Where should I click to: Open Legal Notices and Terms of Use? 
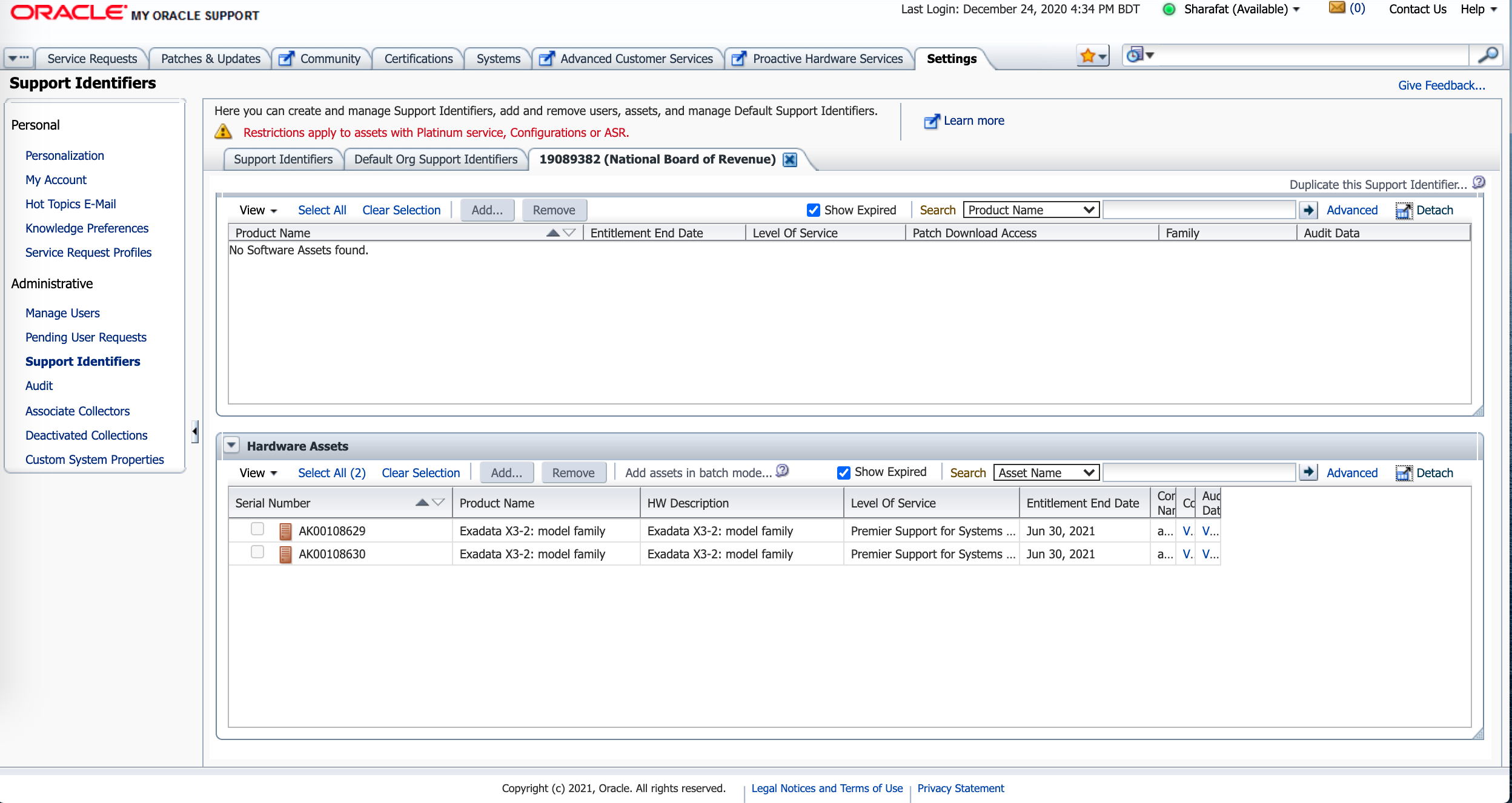point(827,788)
